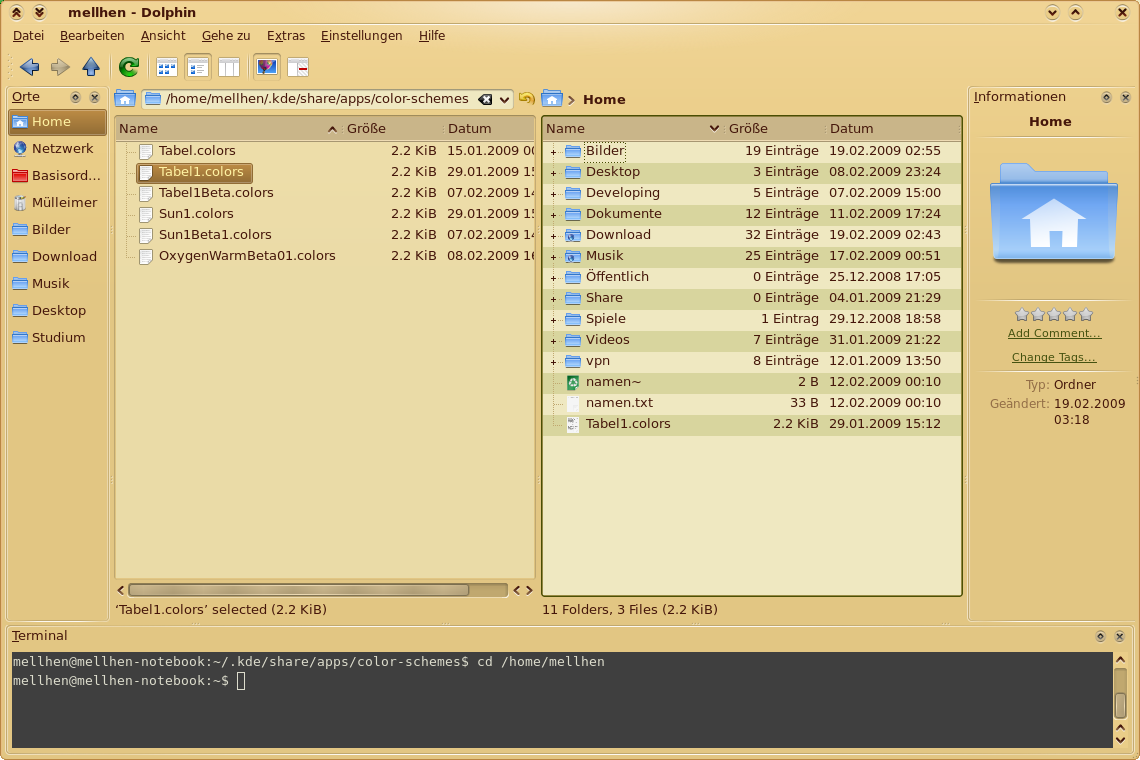Go up one folder level
Screen dimensions: 1140x760
tap(91, 67)
